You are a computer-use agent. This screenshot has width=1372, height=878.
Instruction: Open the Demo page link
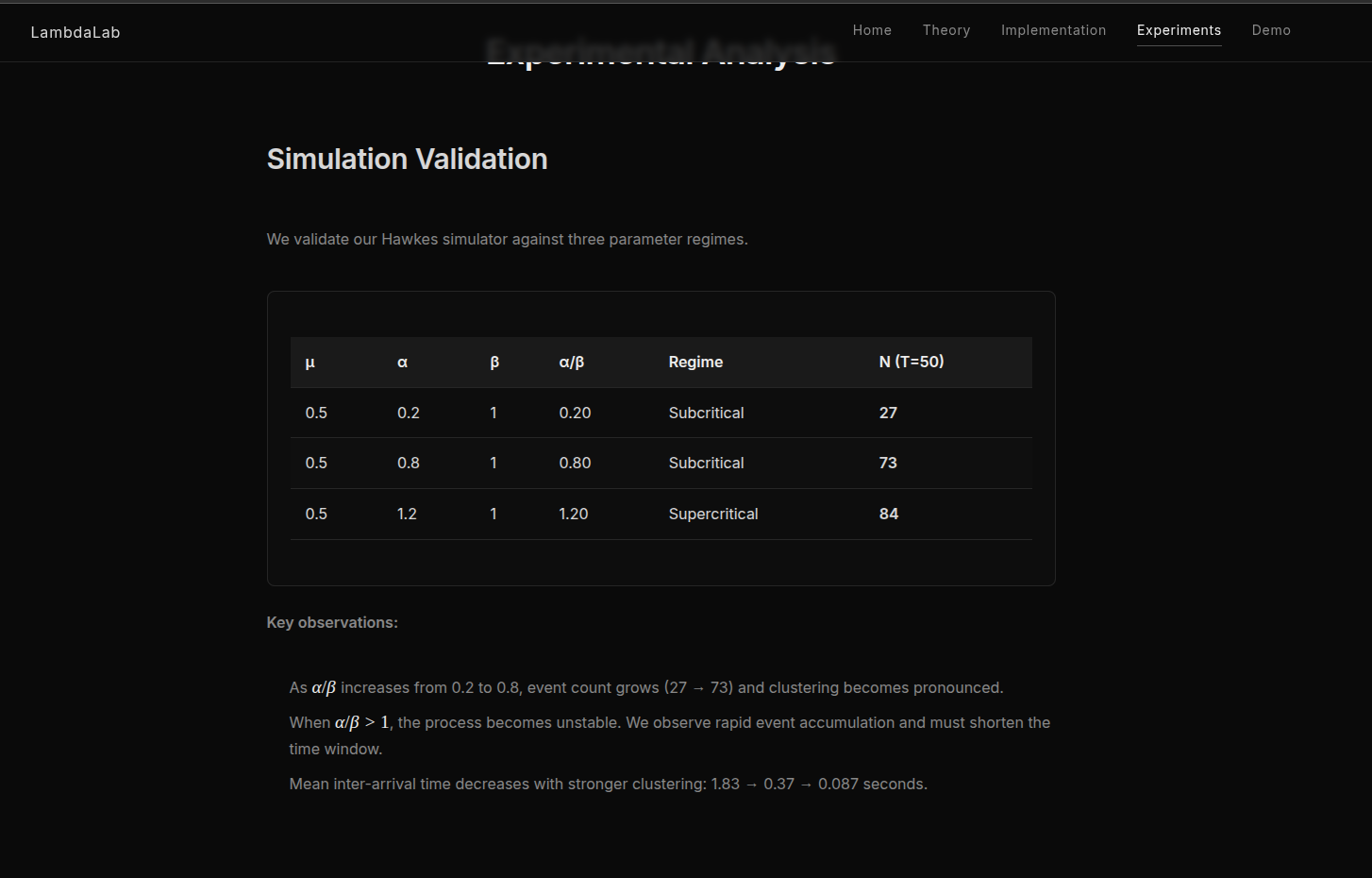tap(1270, 30)
